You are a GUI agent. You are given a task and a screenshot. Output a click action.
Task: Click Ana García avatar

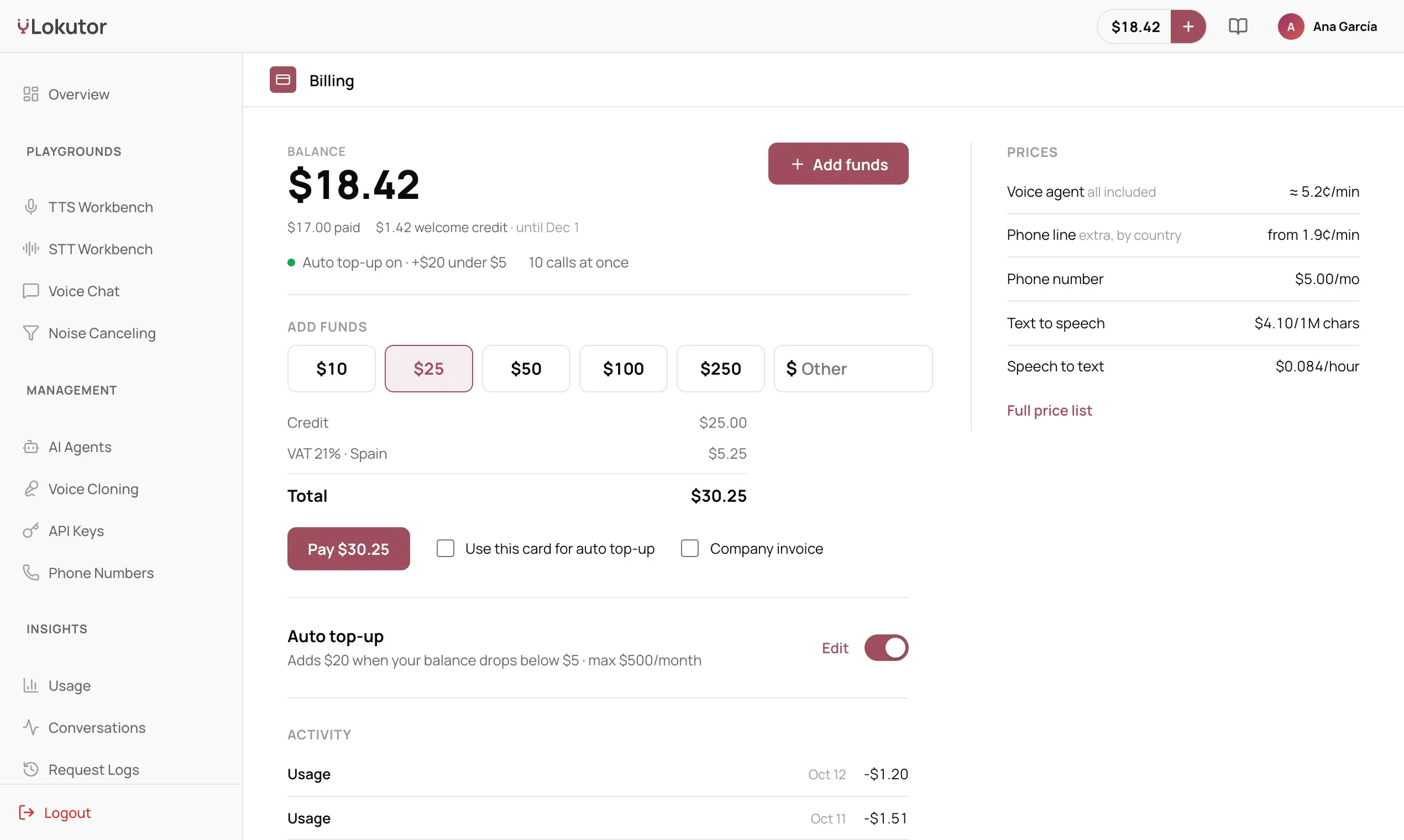(x=1290, y=27)
